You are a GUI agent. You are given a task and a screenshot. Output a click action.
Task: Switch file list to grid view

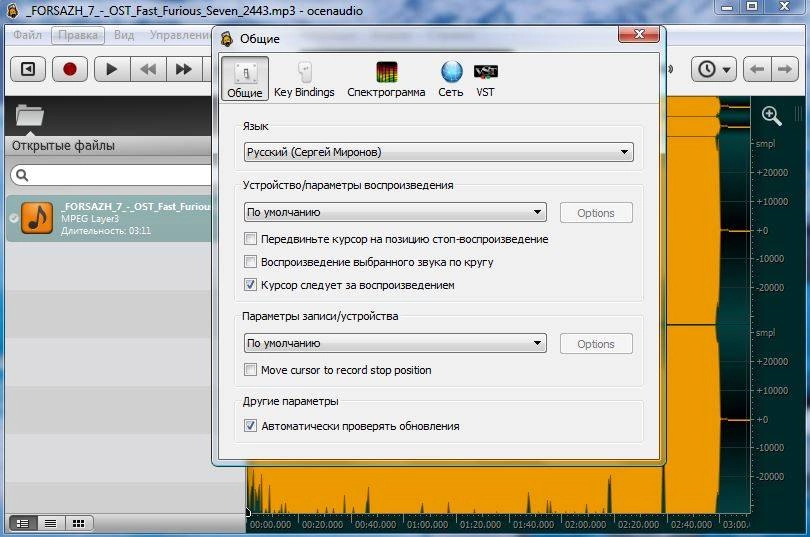coord(79,524)
